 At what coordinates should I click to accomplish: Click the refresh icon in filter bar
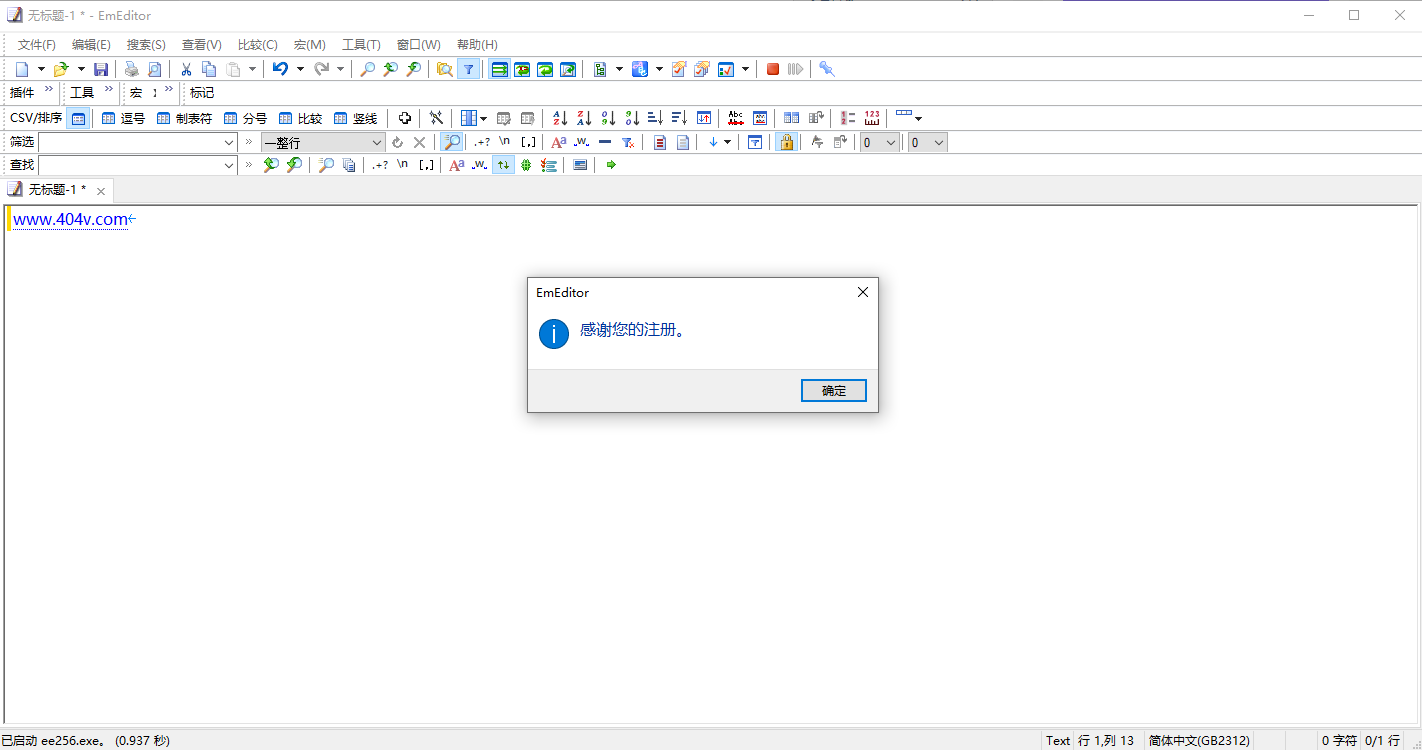click(397, 142)
